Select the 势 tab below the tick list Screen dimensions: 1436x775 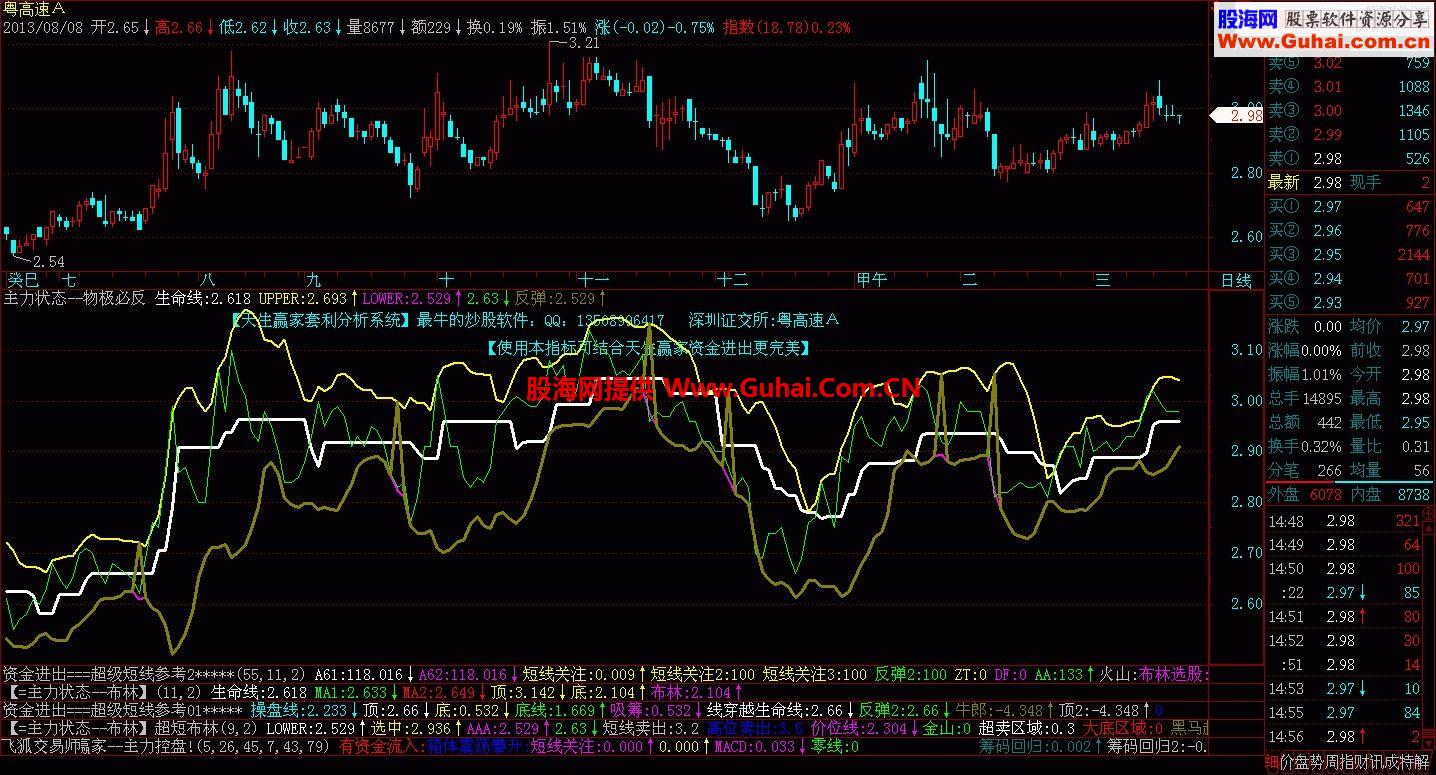(x=1318, y=762)
